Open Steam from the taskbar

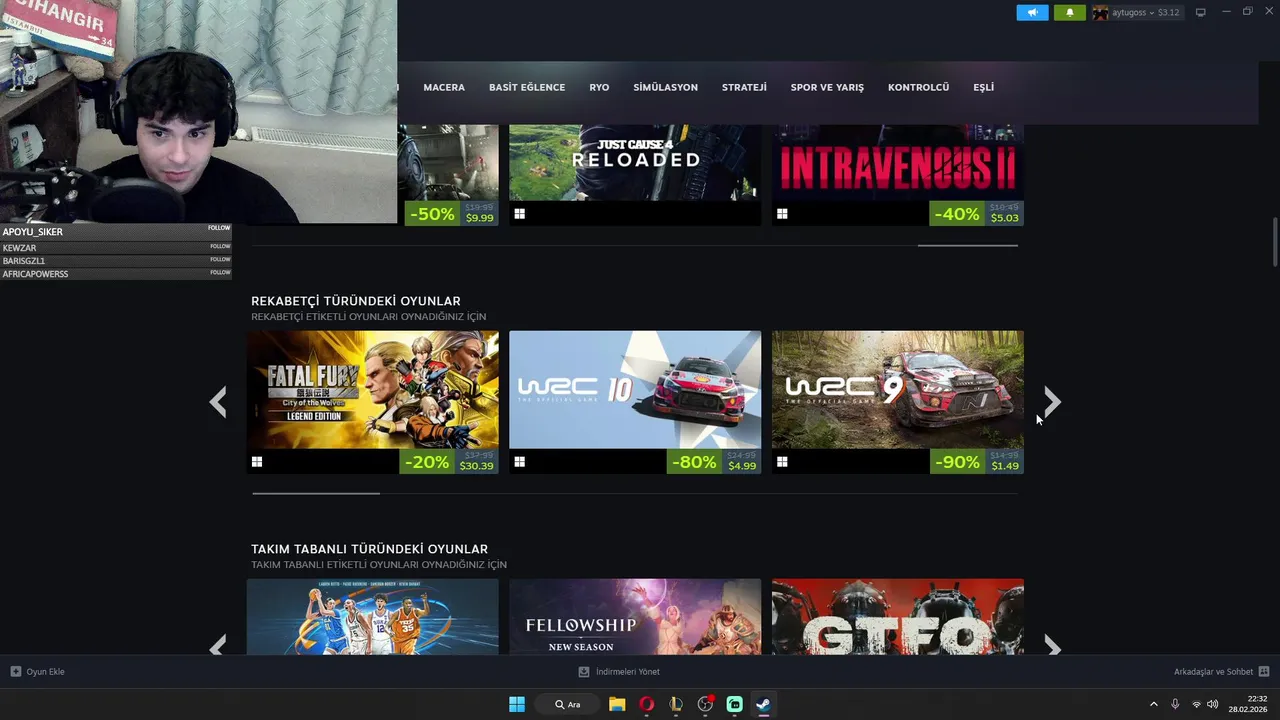[763, 704]
